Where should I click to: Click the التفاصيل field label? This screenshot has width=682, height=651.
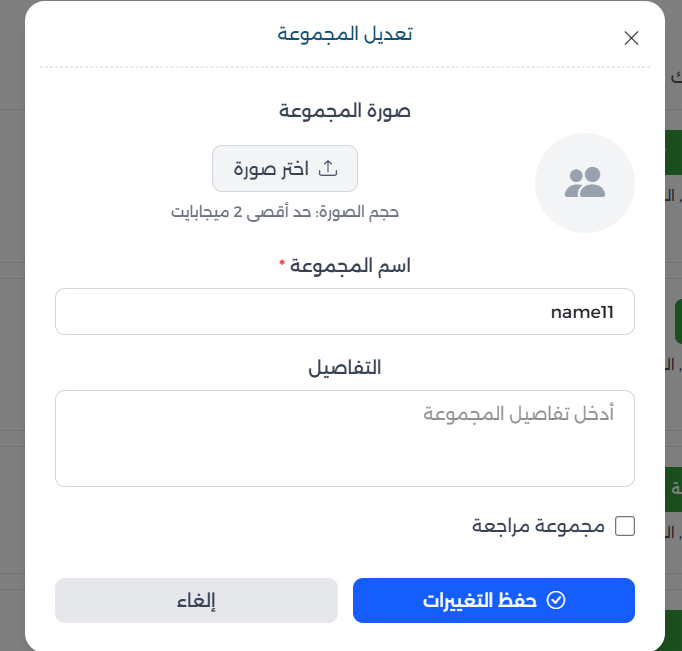345,367
